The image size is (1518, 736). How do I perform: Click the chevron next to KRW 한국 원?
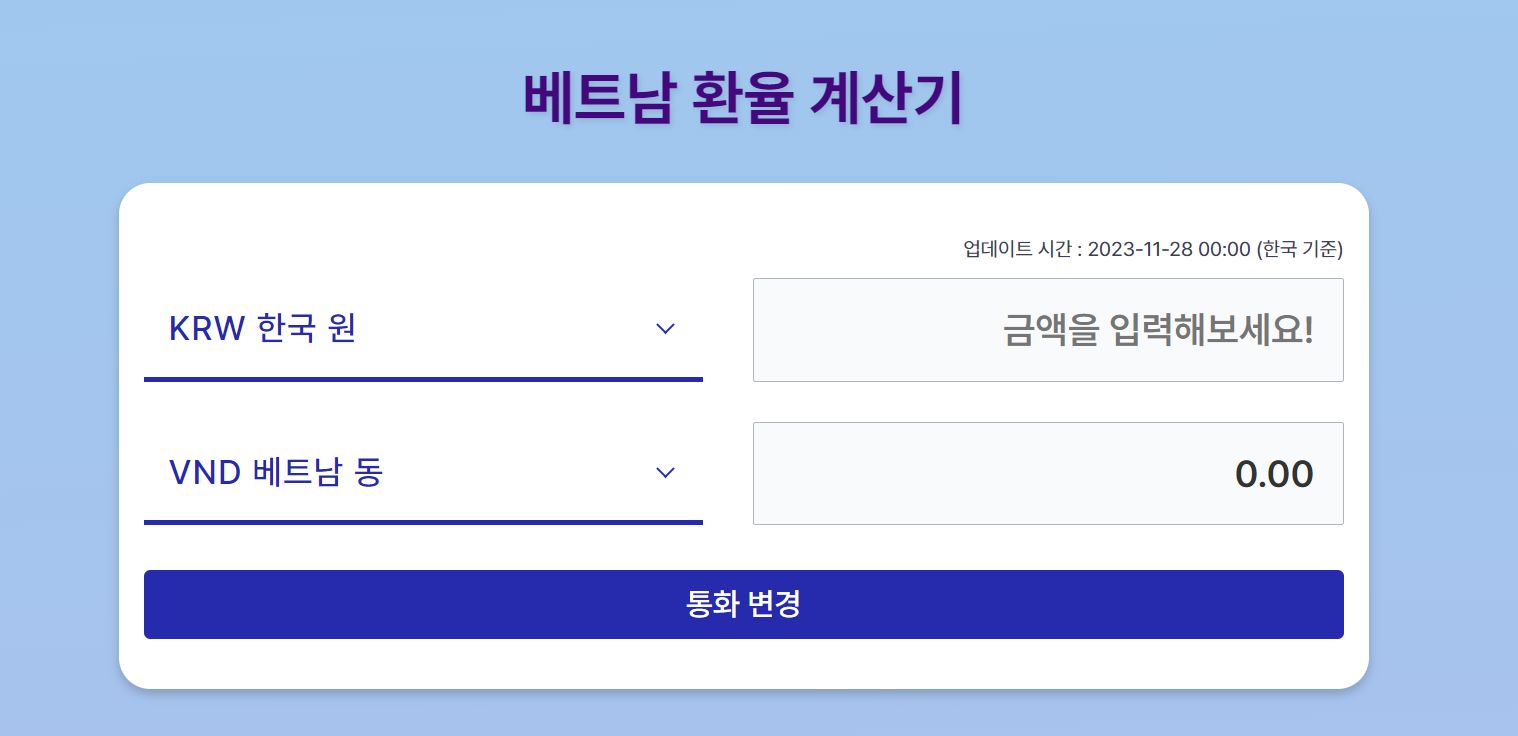click(665, 329)
